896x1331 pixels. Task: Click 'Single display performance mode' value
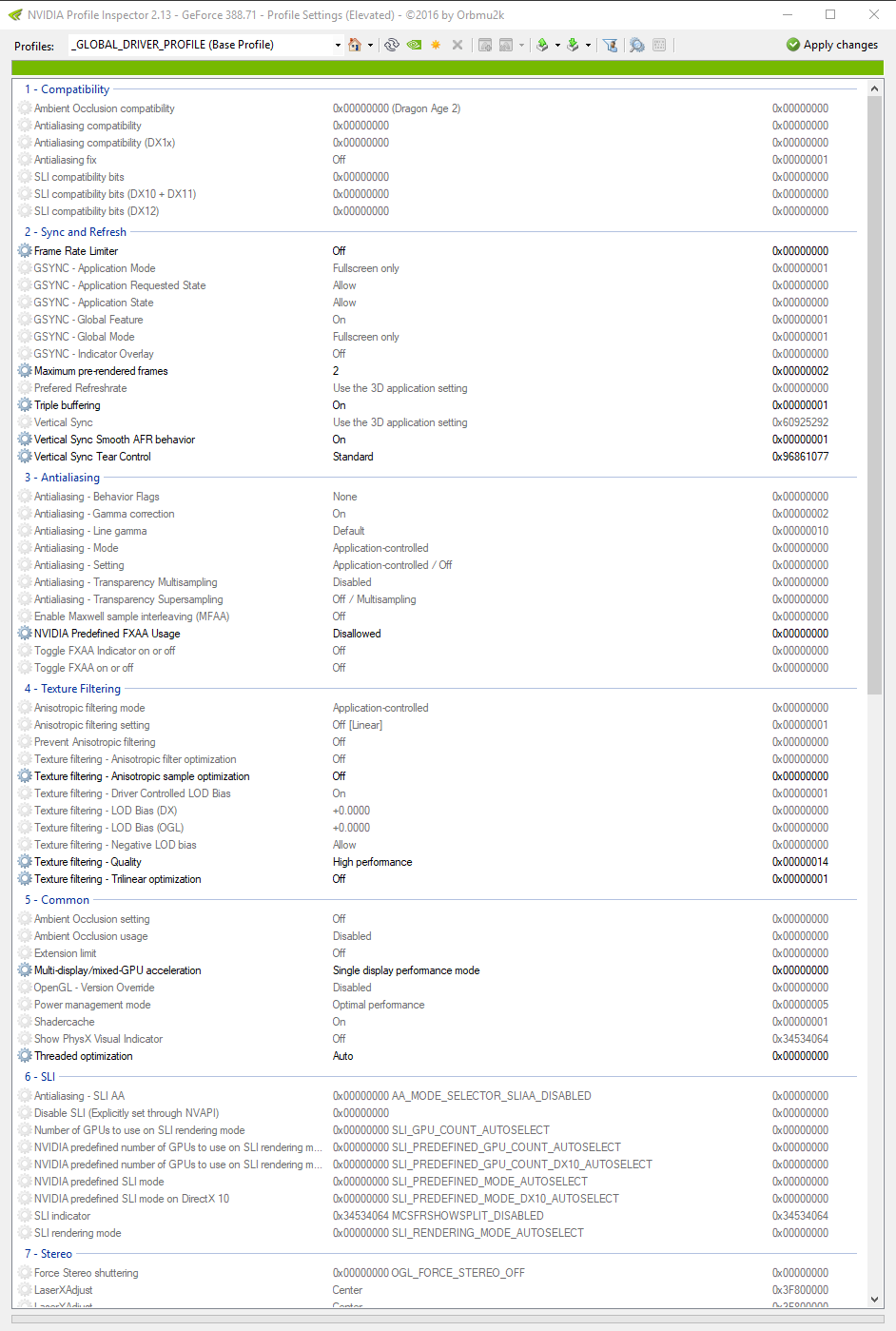tap(406, 970)
